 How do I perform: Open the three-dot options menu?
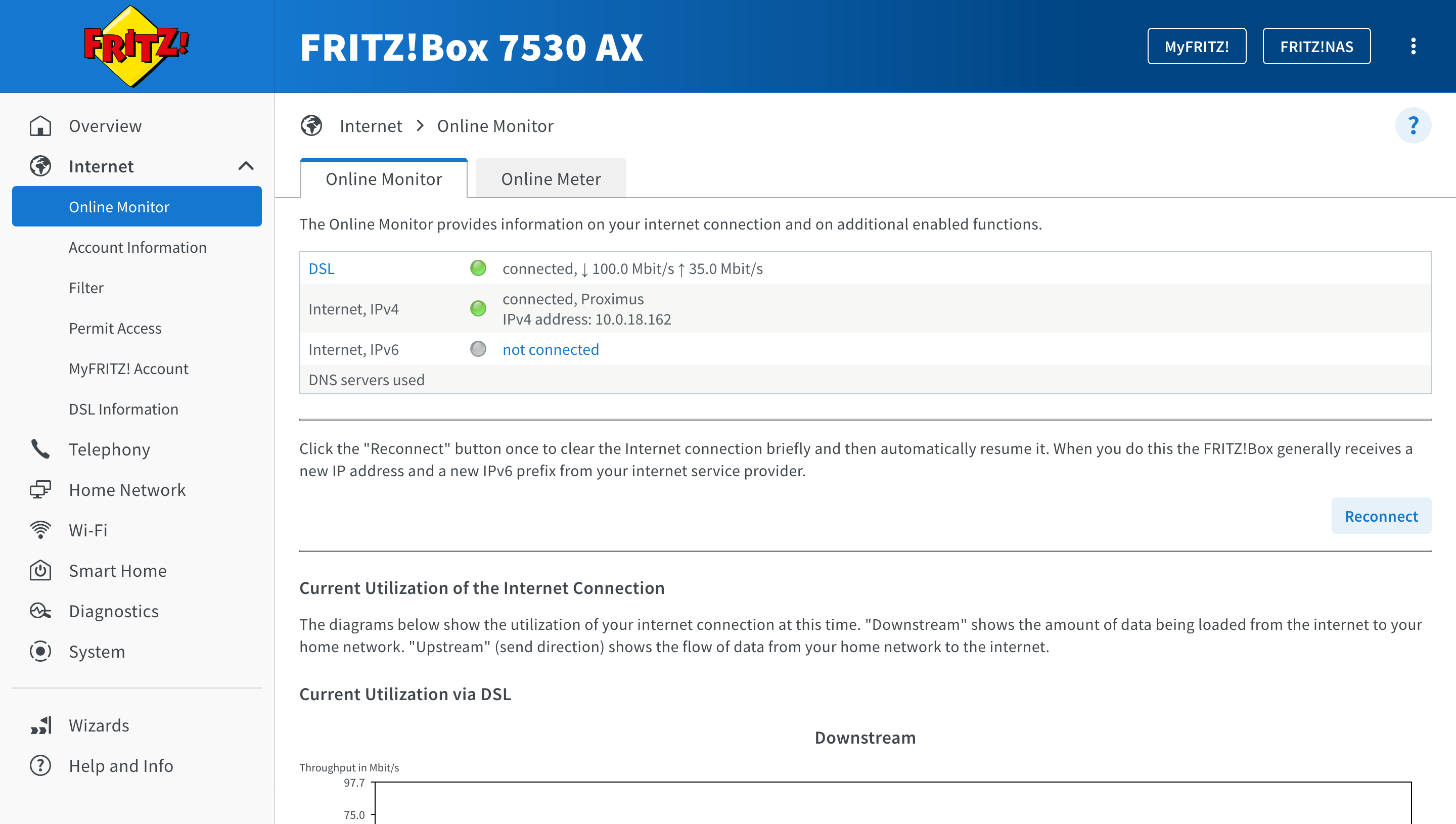point(1413,47)
